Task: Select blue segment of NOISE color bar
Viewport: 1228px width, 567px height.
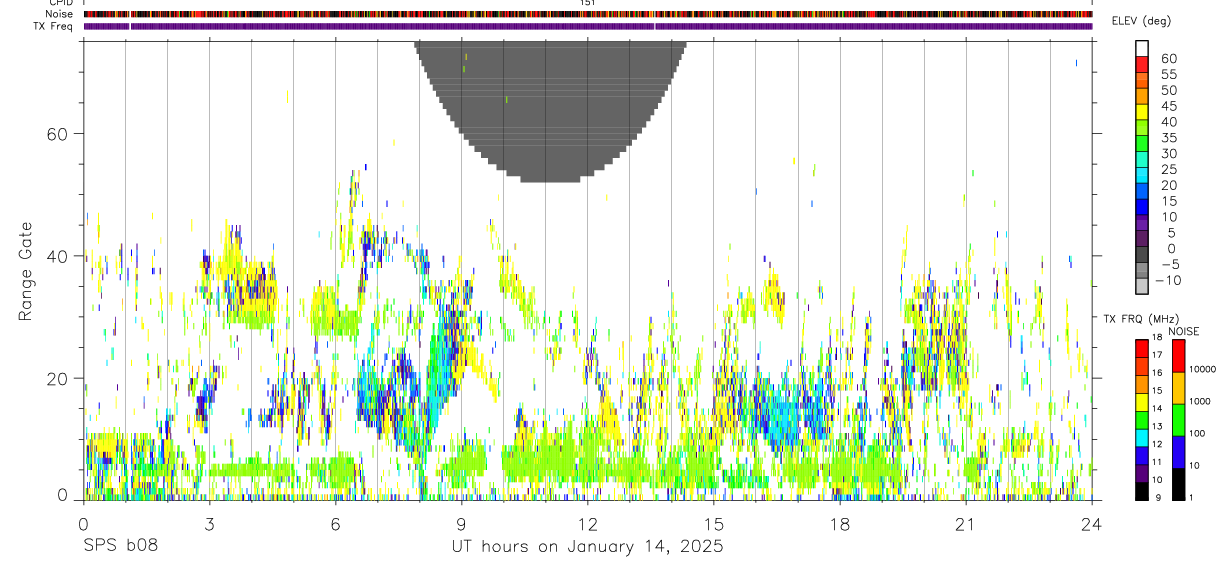Action: (1179, 452)
